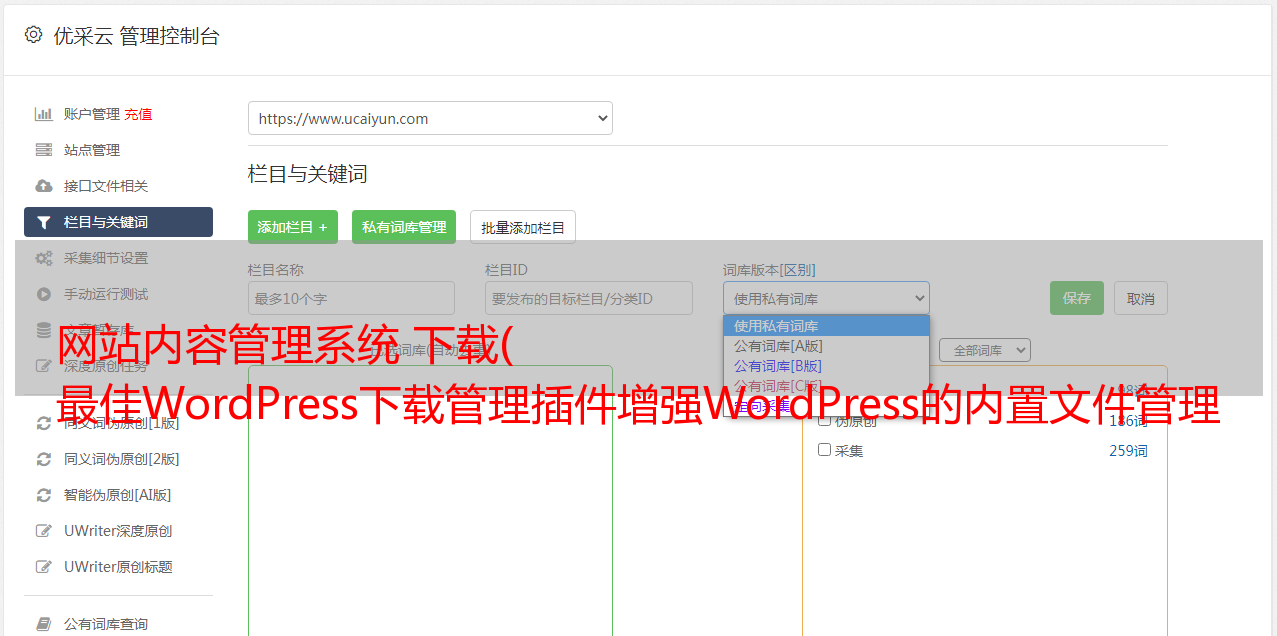Click the edit icon beside UWriter原创标题
Screen dimensions: 1277x636
click(x=44, y=567)
